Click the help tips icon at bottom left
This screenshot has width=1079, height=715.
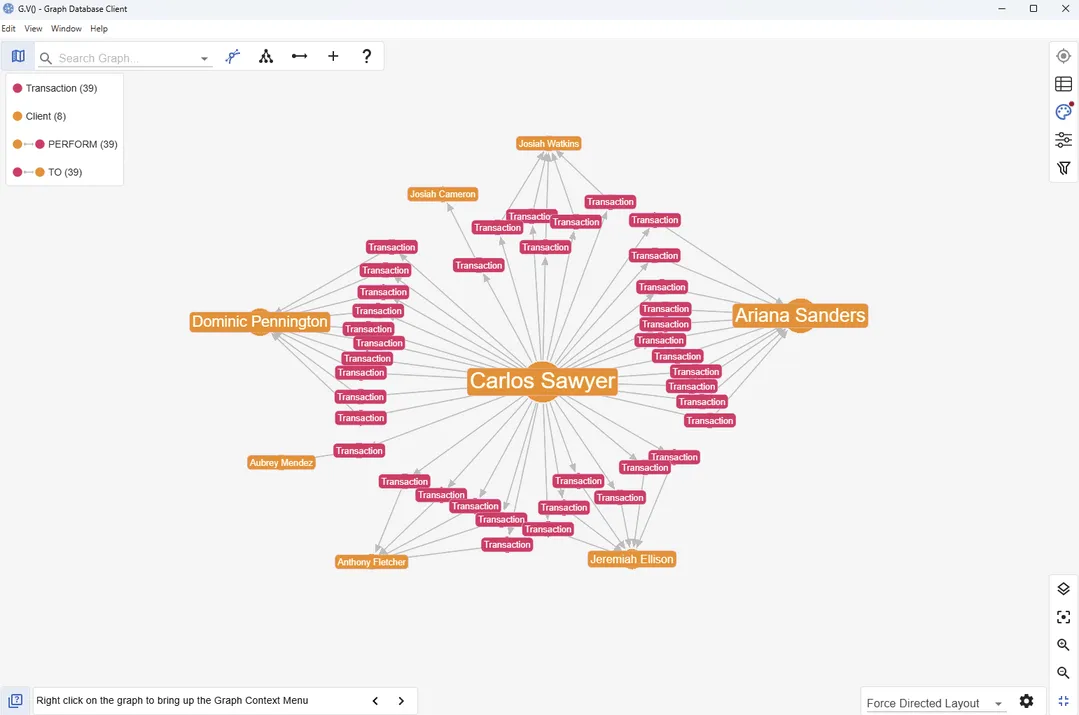(x=15, y=701)
